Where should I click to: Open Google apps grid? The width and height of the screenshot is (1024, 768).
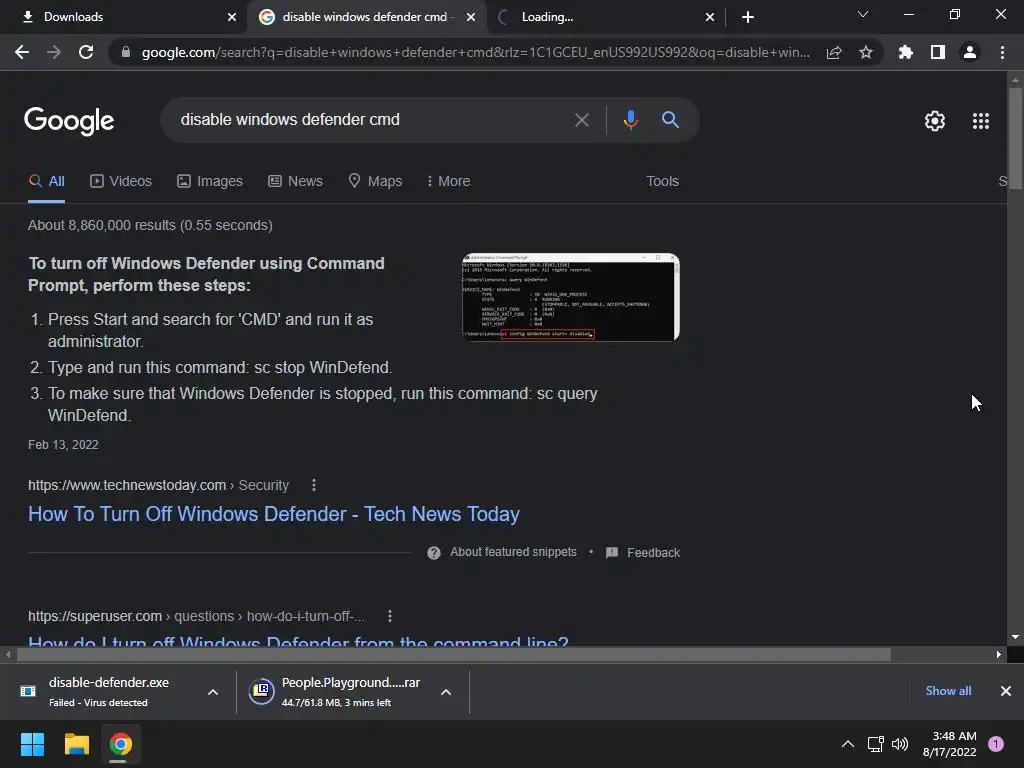point(981,121)
